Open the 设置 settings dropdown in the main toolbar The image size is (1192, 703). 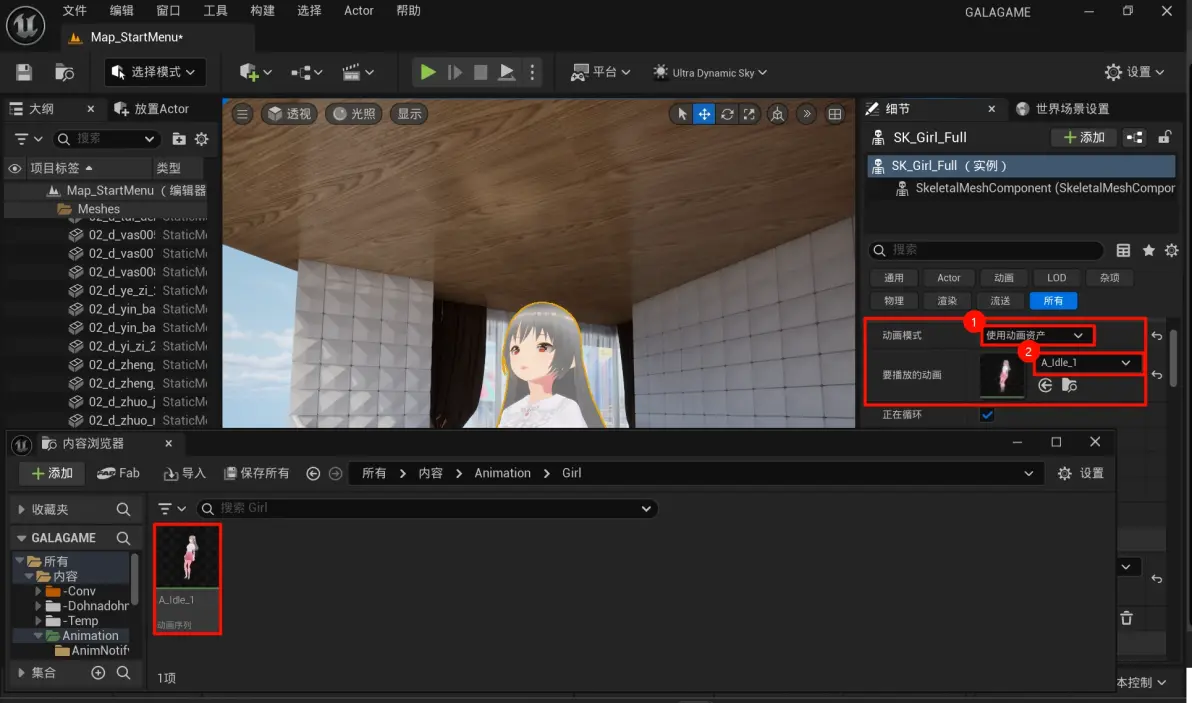[x=1134, y=72]
